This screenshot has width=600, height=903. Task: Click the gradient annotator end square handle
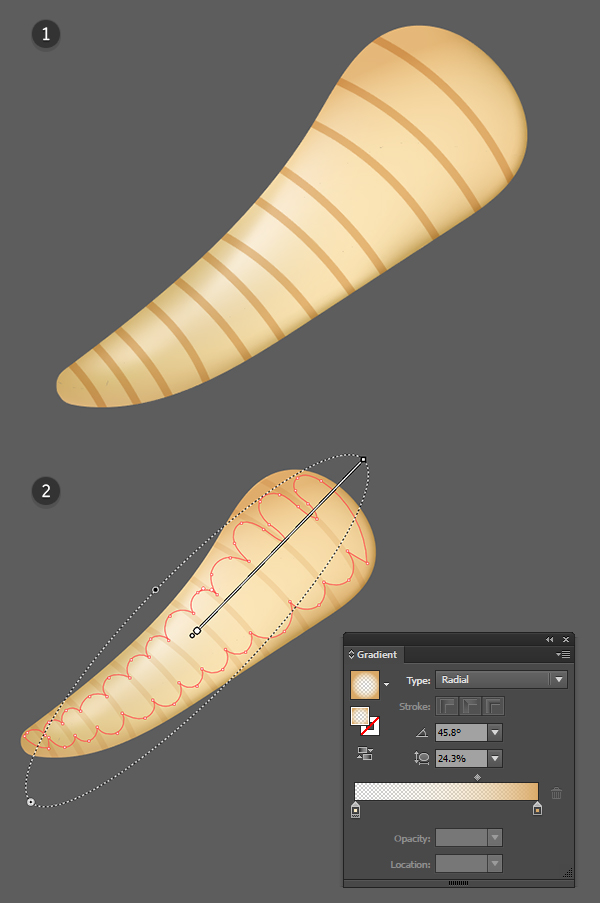pyautogui.click(x=363, y=460)
